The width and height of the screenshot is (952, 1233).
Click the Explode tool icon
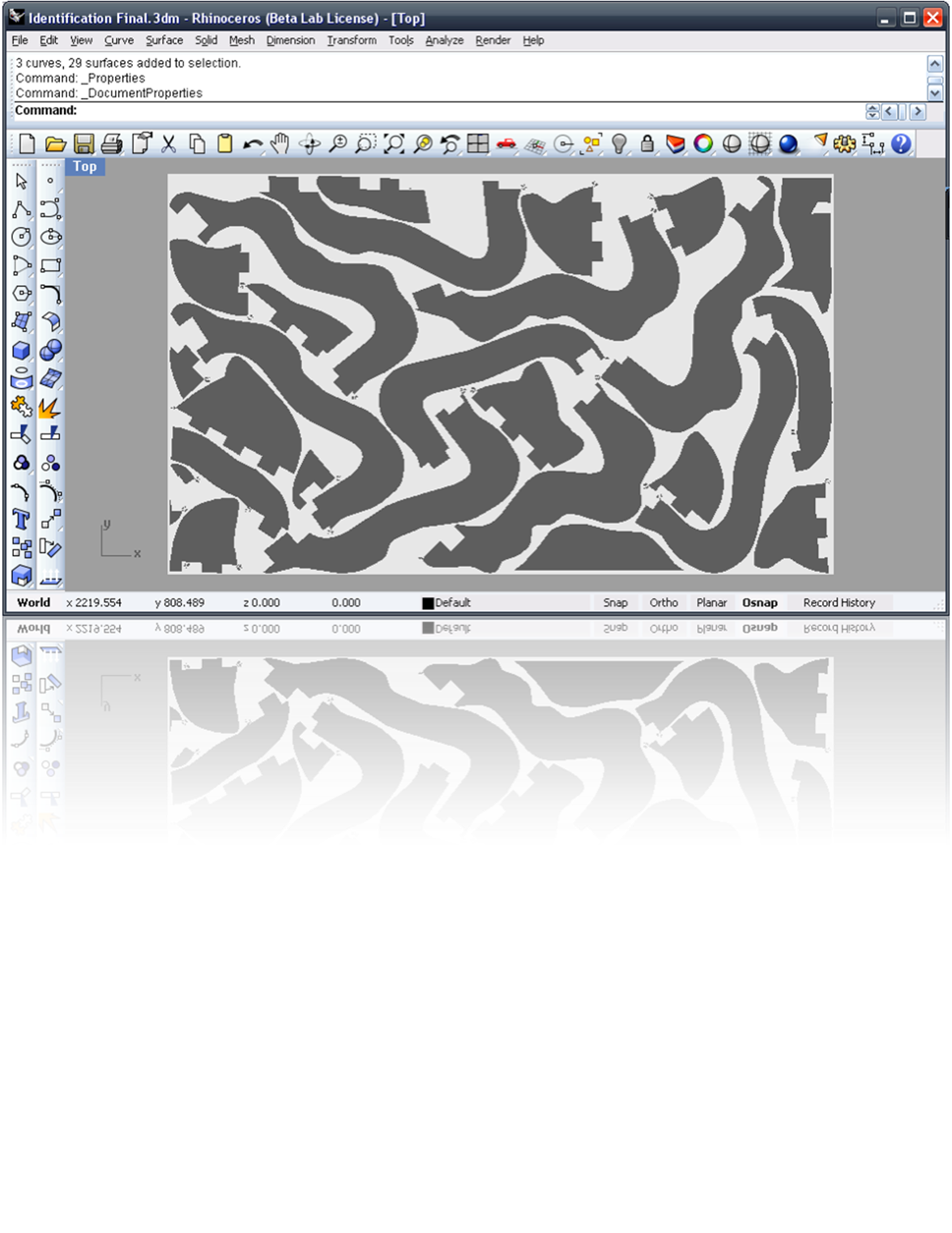[50, 407]
